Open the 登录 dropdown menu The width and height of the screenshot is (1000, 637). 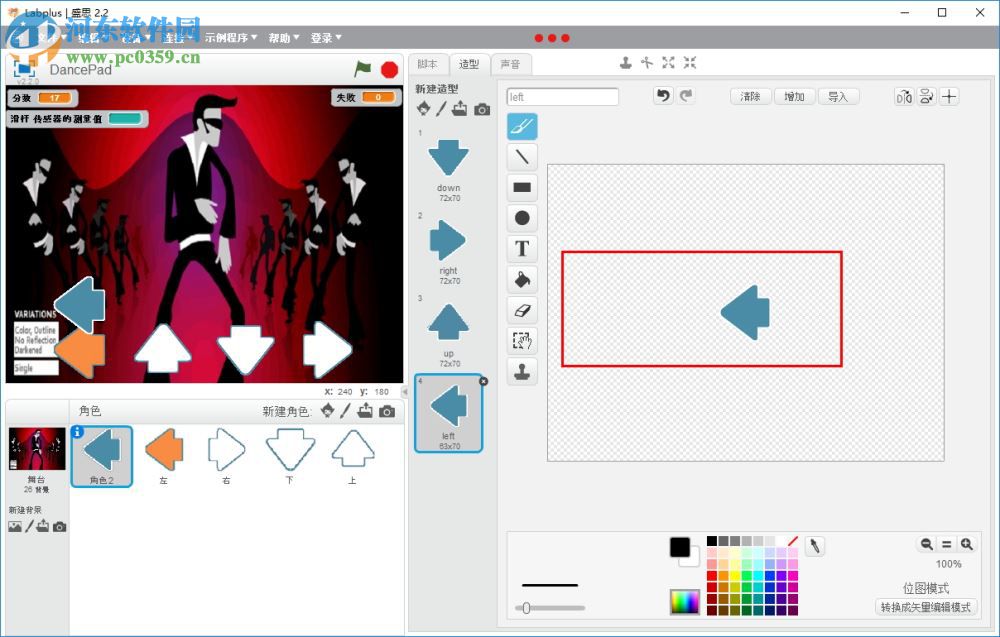click(326, 38)
